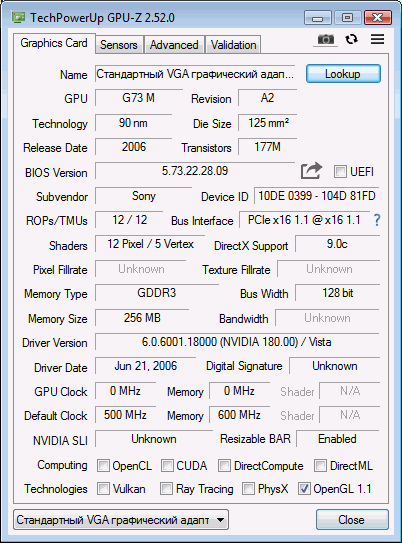Click the Technology field showing 90 nm
Screen dimensions: 402x543
click(x=133, y=123)
